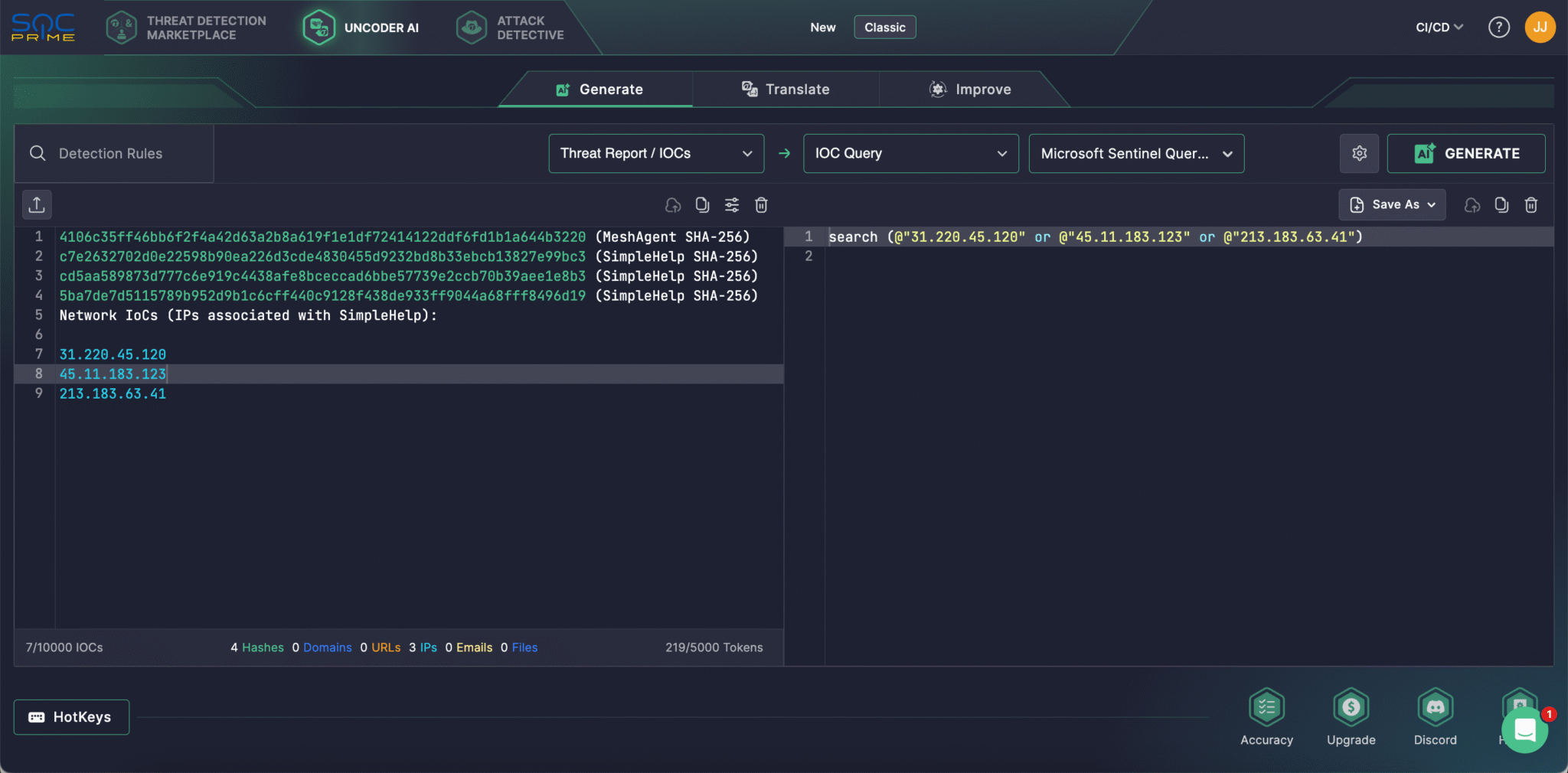Switch the interface to New mode
1568x773 pixels.
click(822, 27)
